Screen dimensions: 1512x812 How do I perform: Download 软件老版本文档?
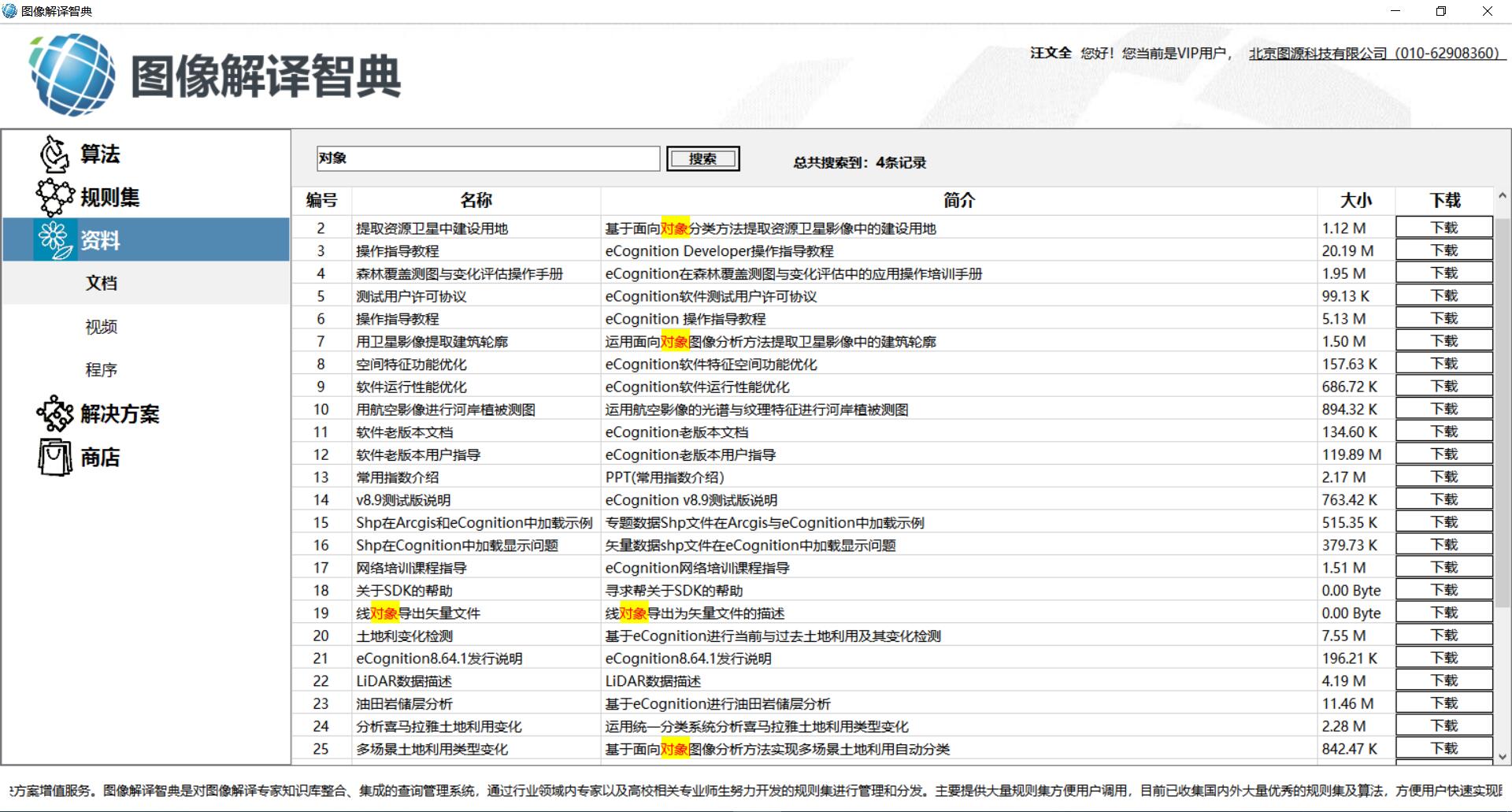point(1444,432)
